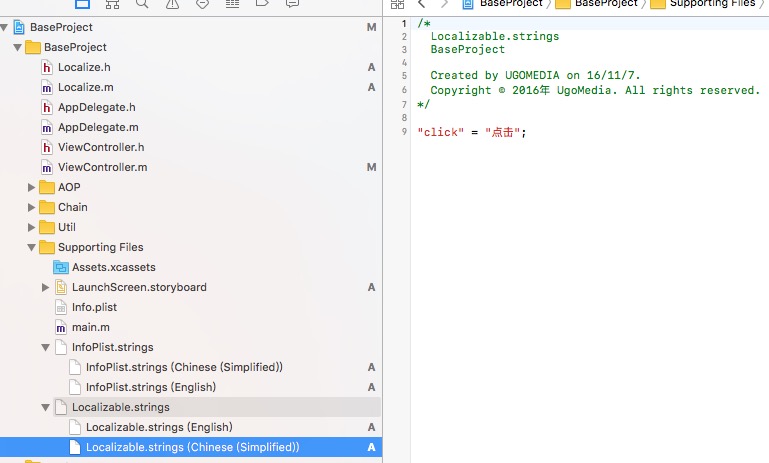Screen dimensions: 769x463
Task: Click the ViewController.m source file icon
Action: (x=47, y=167)
